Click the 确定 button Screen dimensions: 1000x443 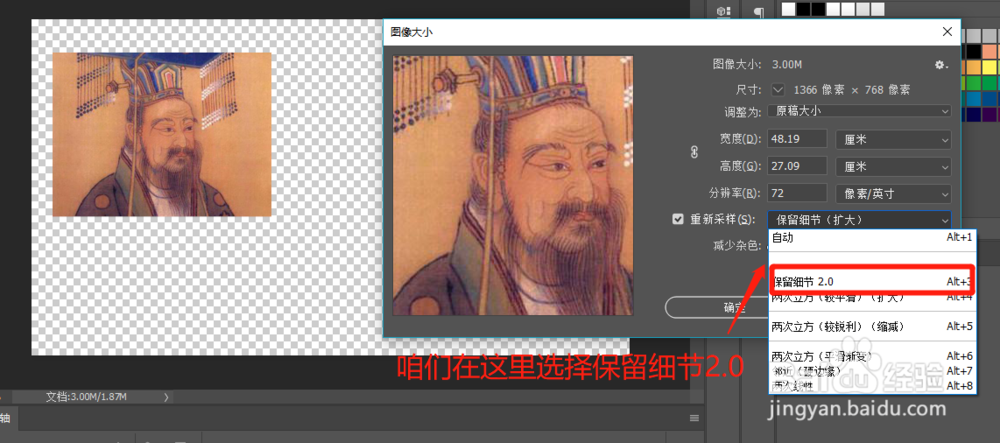click(716, 307)
